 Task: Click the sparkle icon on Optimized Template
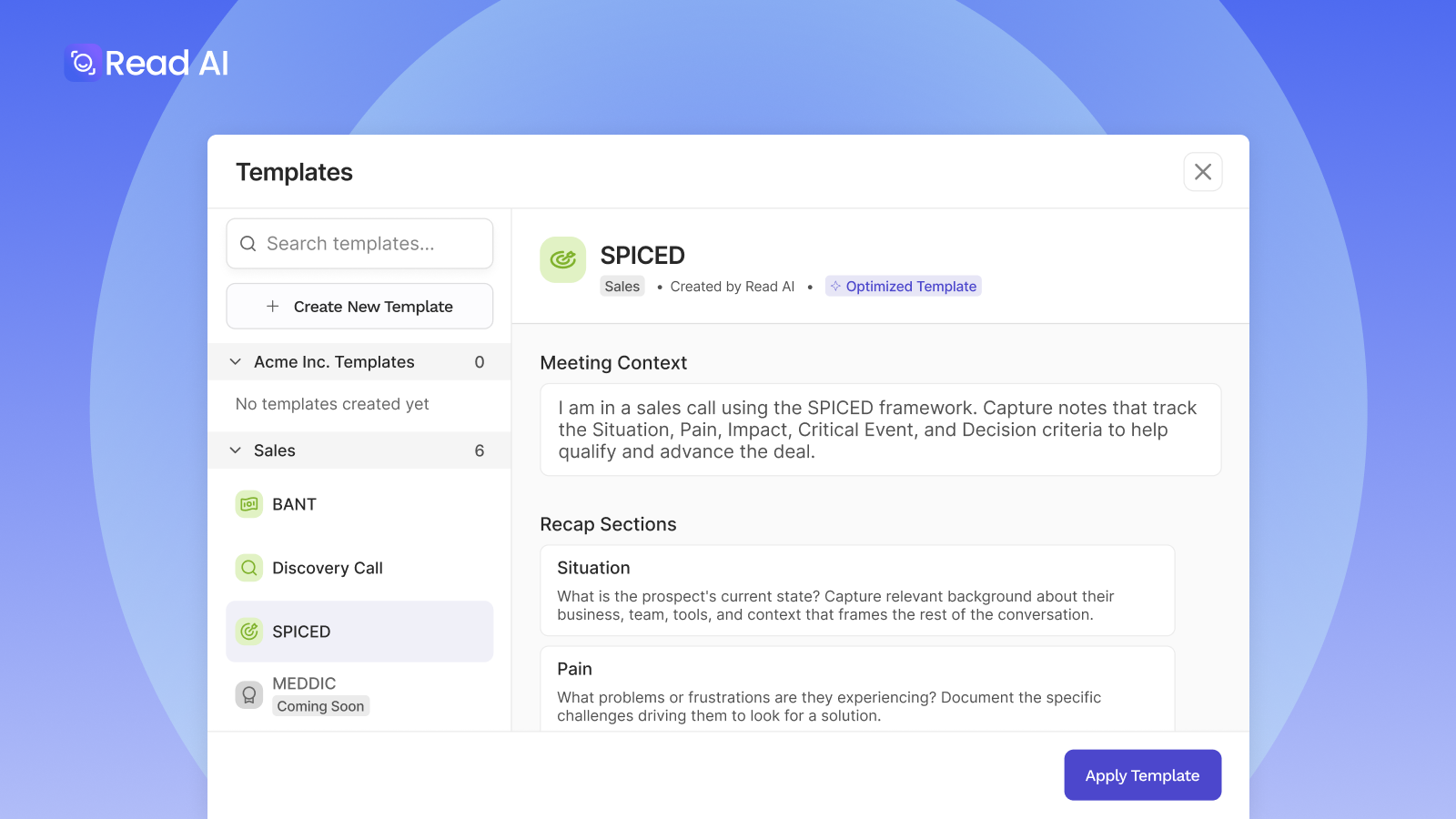coord(835,286)
